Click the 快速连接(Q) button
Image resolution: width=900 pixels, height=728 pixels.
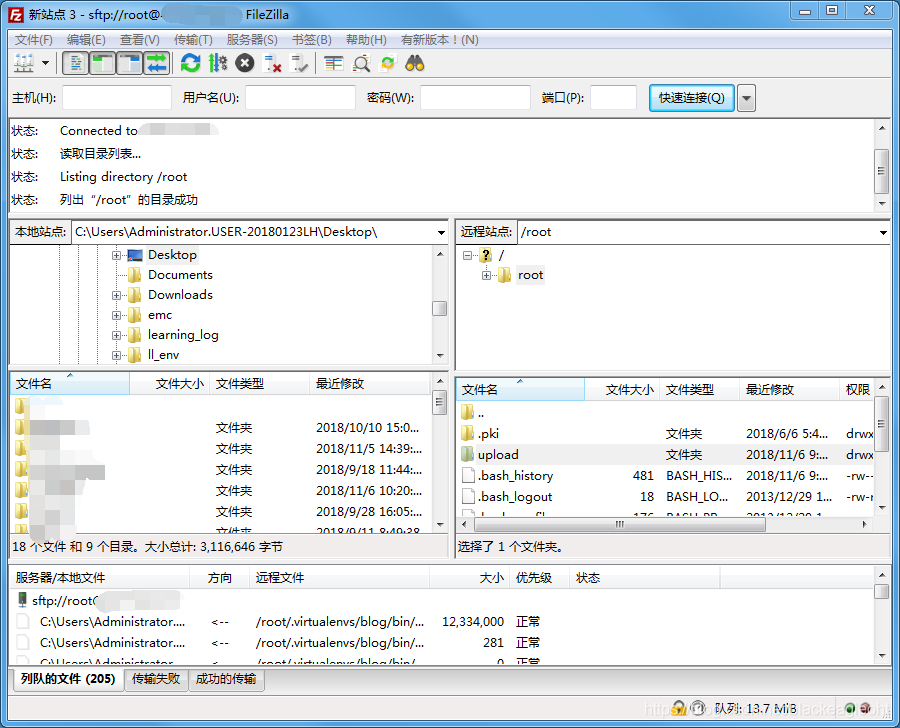[692, 98]
